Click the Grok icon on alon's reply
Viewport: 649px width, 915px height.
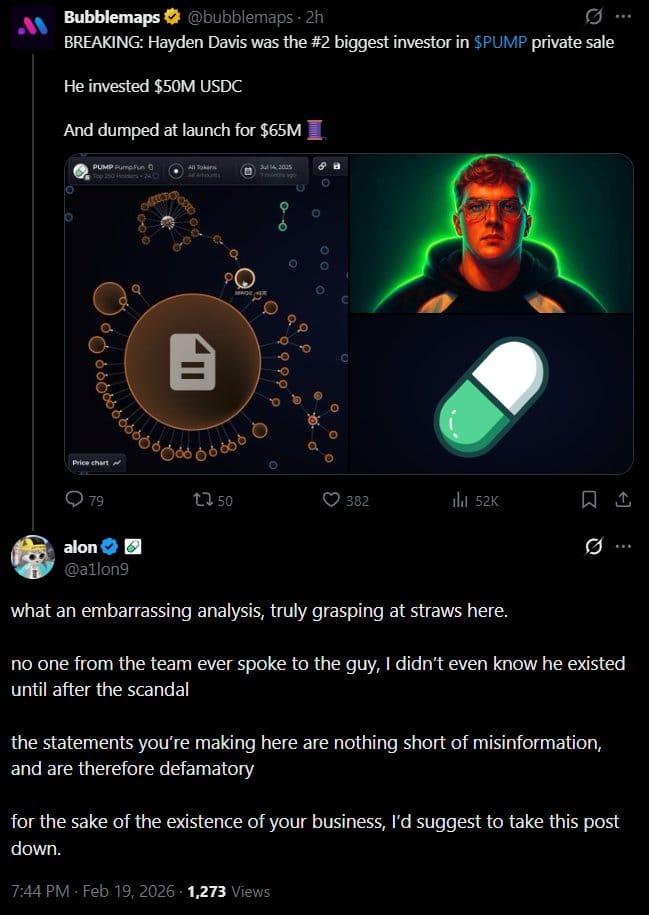(594, 547)
